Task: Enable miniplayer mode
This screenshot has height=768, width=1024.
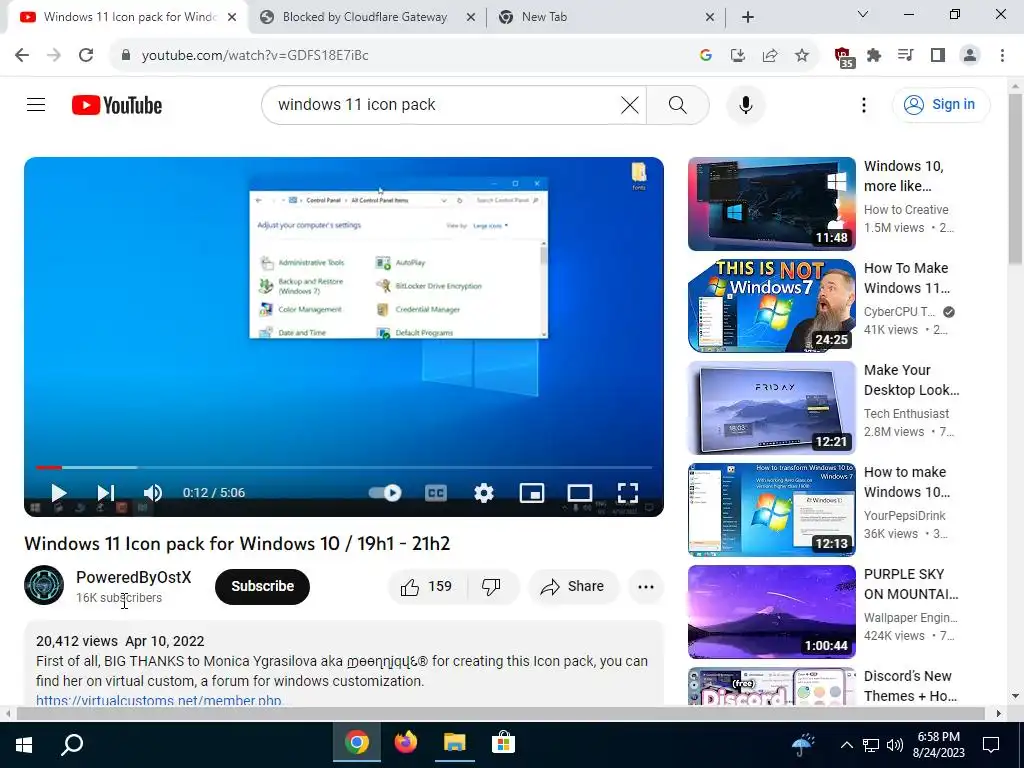Action: pyautogui.click(x=532, y=493)
